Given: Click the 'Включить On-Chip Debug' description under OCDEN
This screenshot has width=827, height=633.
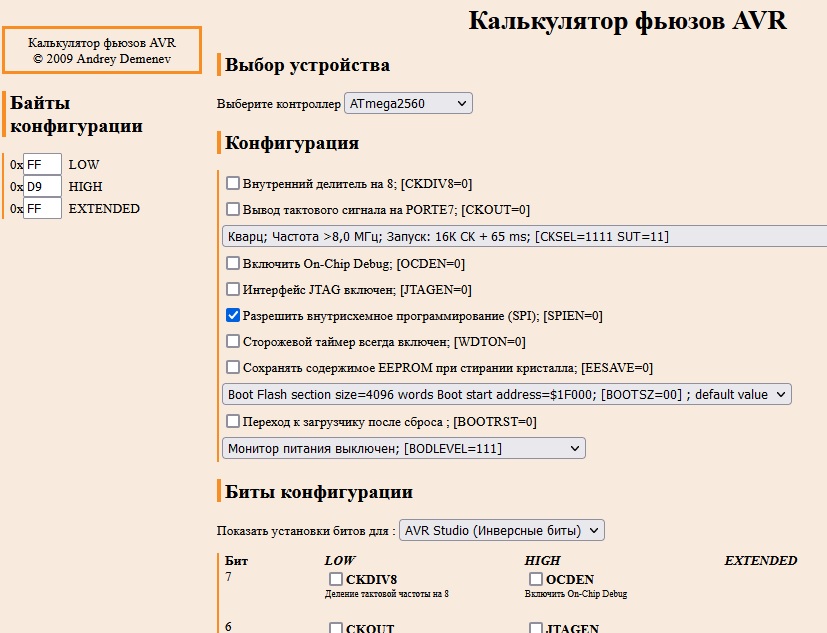Looking at the screenshot, I should tap(576, 594).
